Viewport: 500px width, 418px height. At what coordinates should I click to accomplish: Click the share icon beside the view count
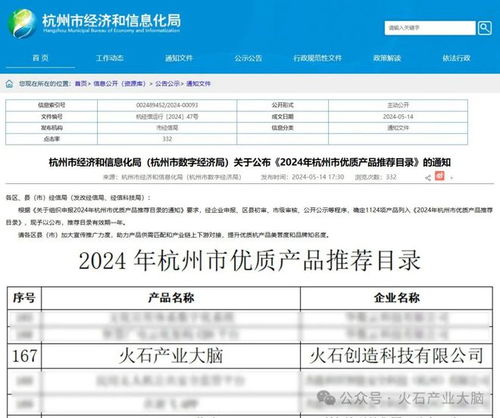tap(428, 178)
